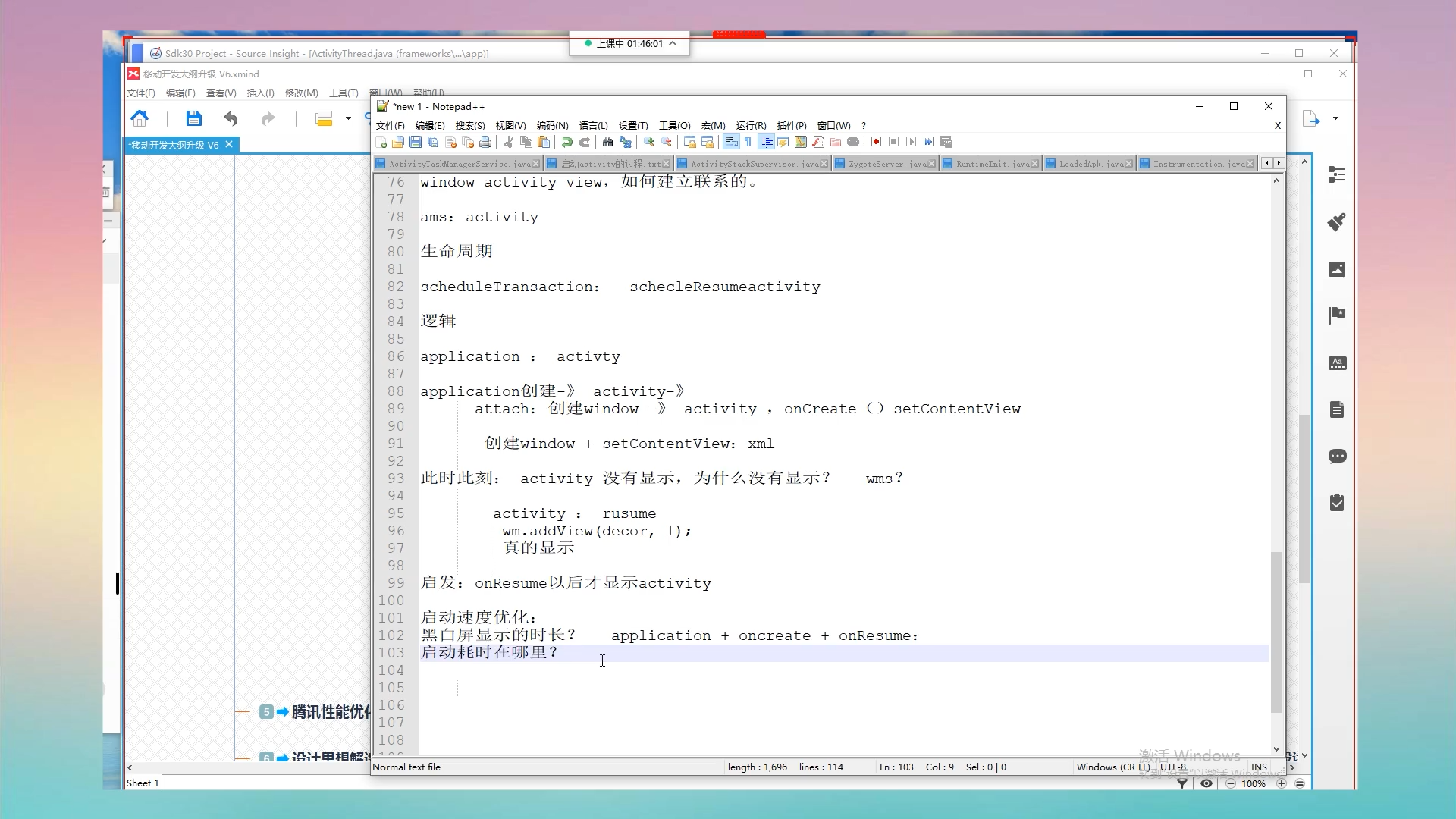Click the Save icon in Notepad++ toolbar
Image resolution: width=1456 pixels, height=819 pixels.
pos(416,142)
